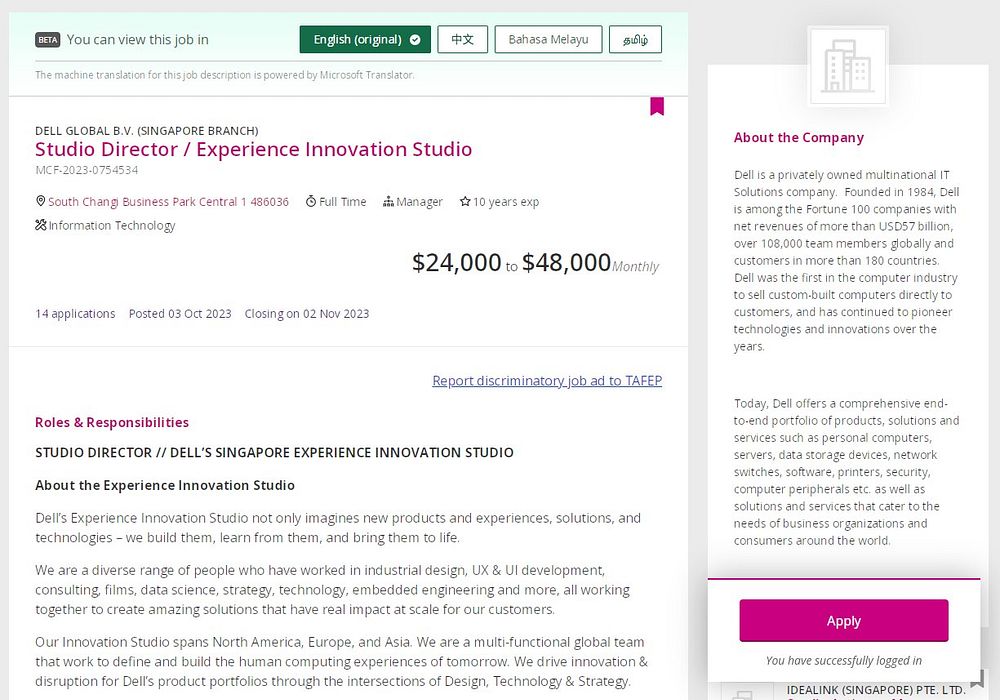The width and height of the screenshot is (1000, 700).
Task: Open the IDEALINK (SINGAPORE) PTE. LTD. listing
Action: click(875, 689)
